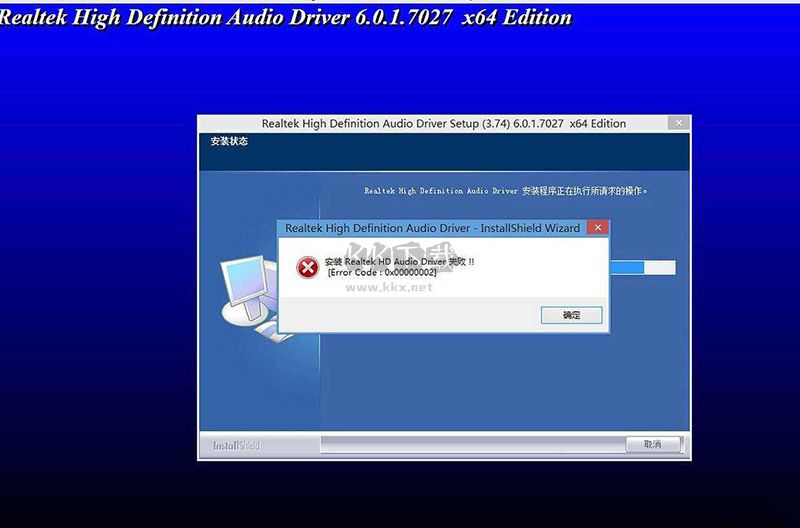Click the 安装程序正在执行所请求的操作 status message
Image resolution: width=800 pixels, height=528 pixels.
pos(506,191)
